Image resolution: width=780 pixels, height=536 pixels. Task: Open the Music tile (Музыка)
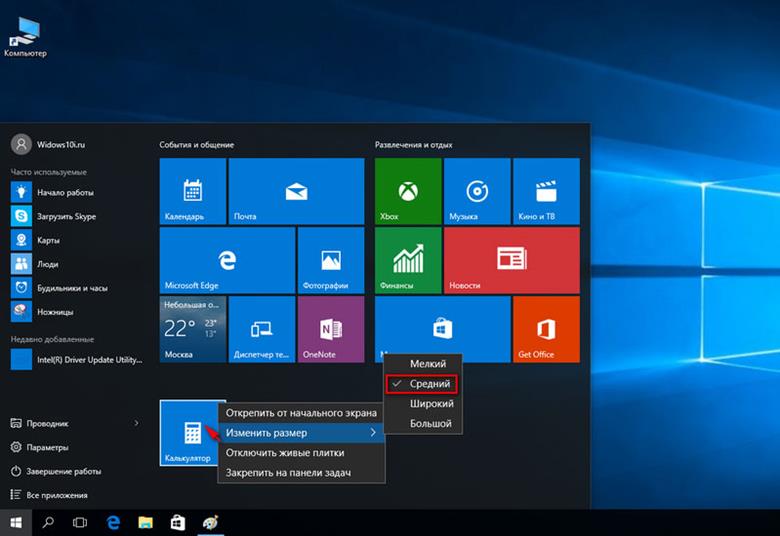point(477,191)
